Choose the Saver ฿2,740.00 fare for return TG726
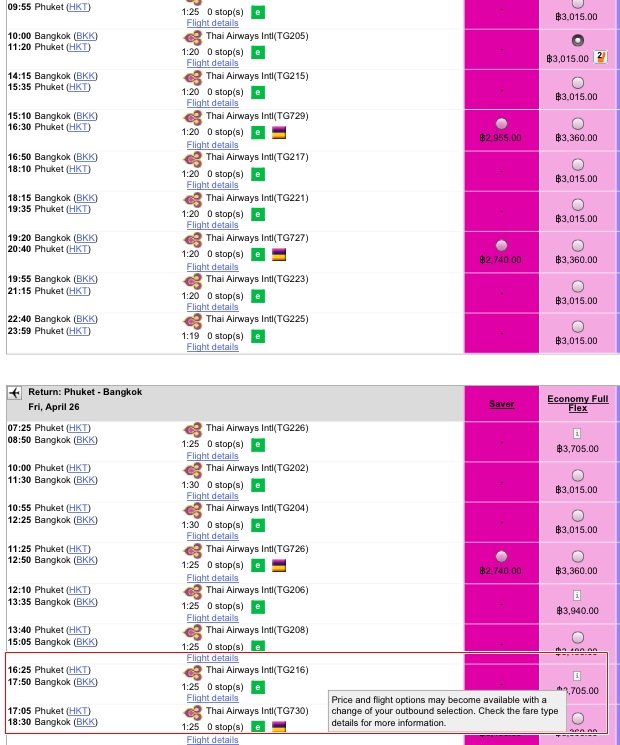The width and height of the screenshot is (620, 745). click(x=501, y=556)
